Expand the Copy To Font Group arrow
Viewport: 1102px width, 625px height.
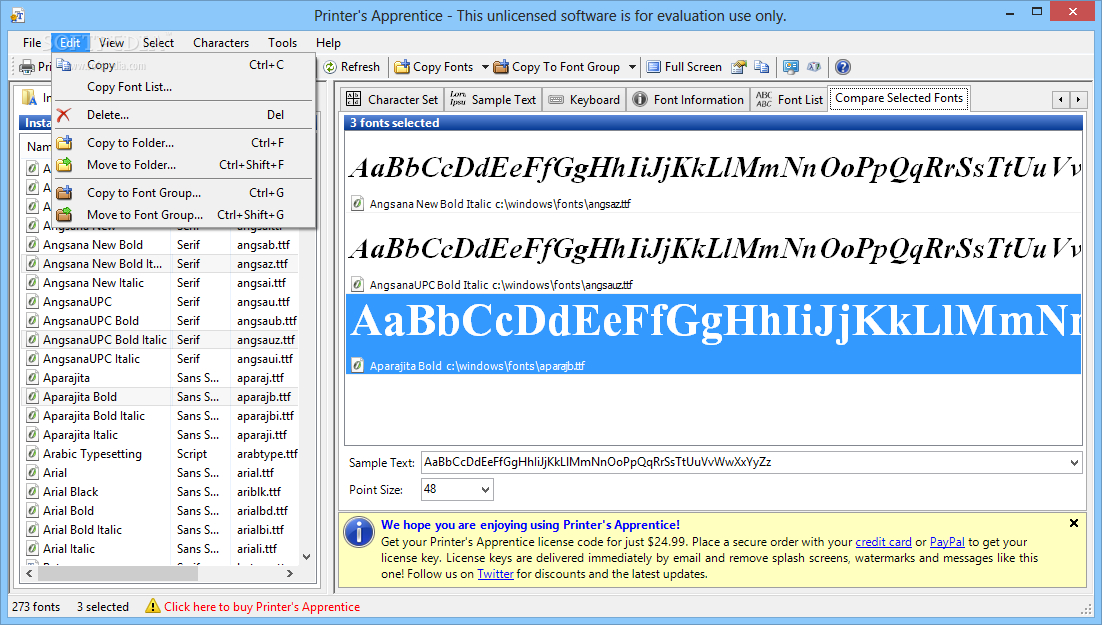click(632, 67)
